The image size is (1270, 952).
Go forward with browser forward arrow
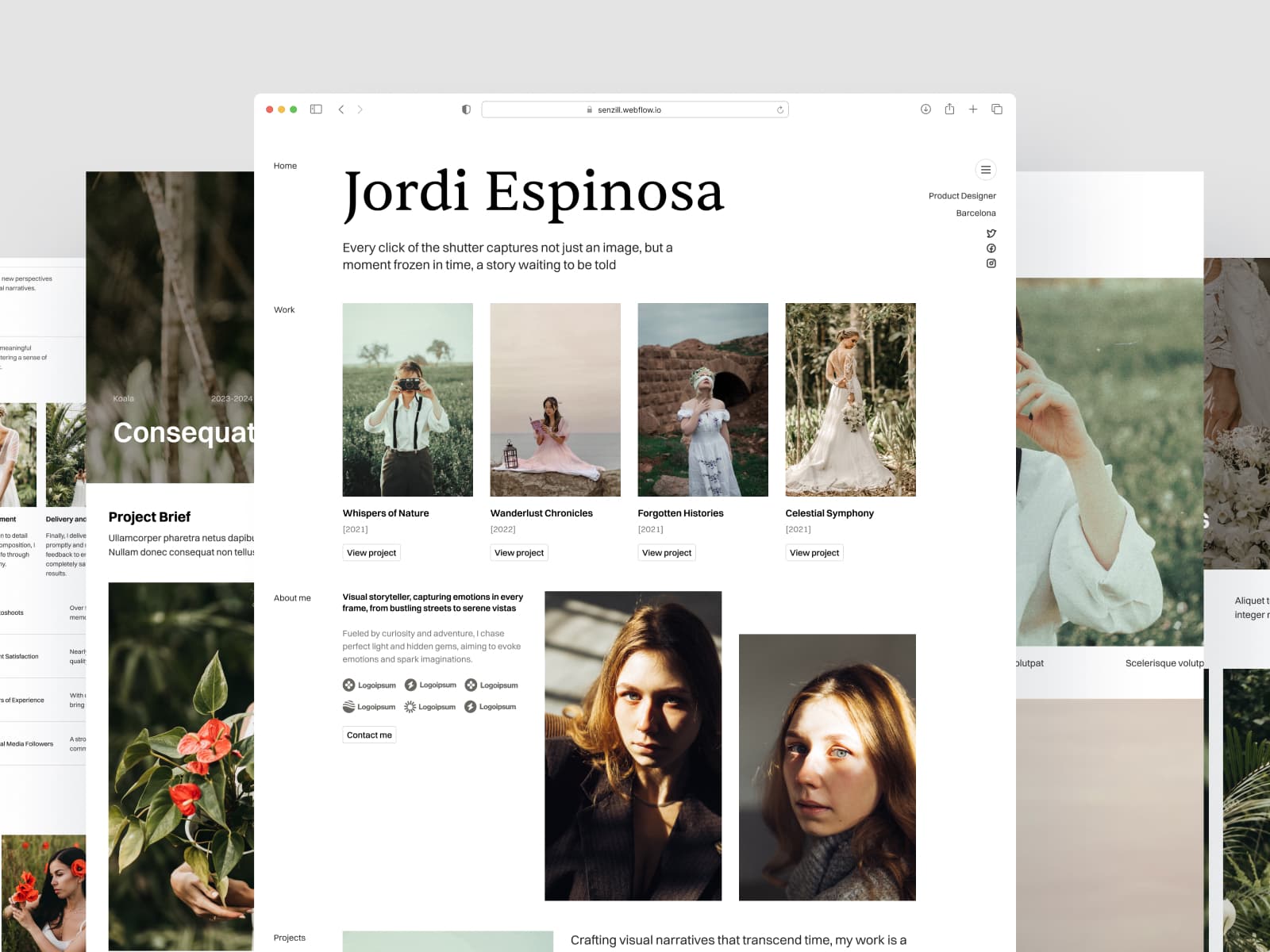coord(360,109)
